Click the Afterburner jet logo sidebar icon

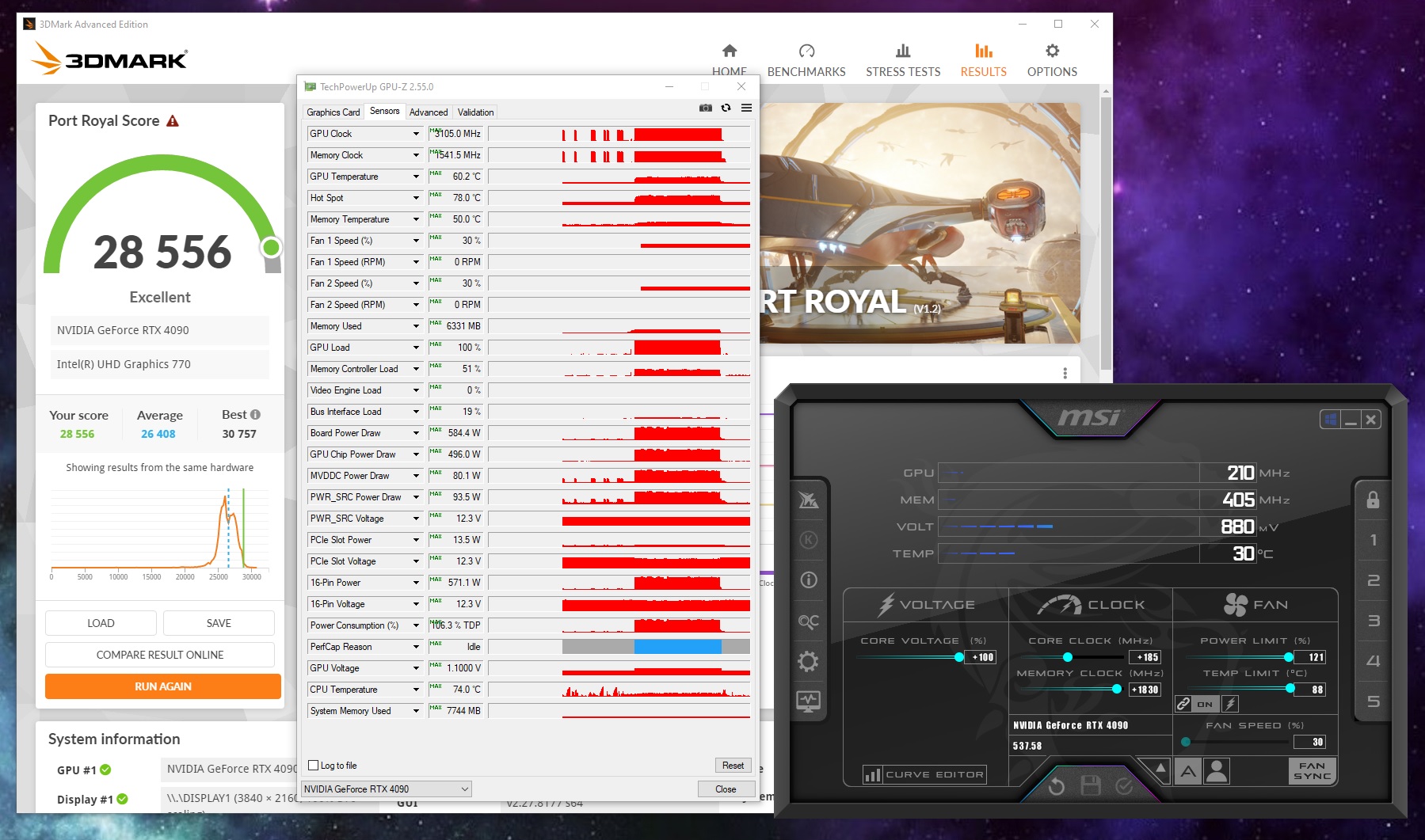click(x=808, y=500)
